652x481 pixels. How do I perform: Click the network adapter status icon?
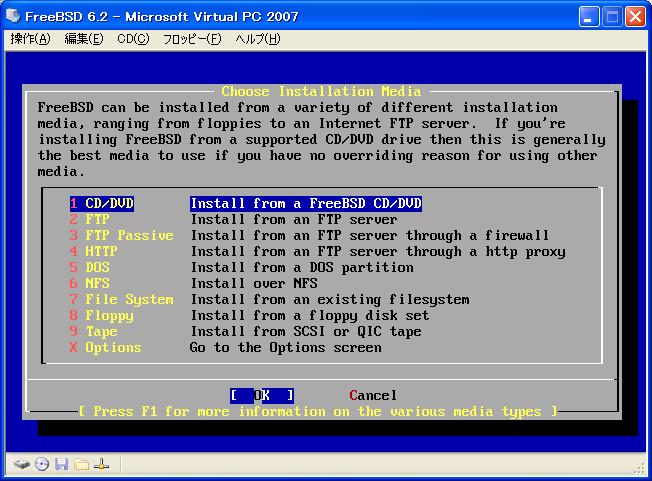101,464
